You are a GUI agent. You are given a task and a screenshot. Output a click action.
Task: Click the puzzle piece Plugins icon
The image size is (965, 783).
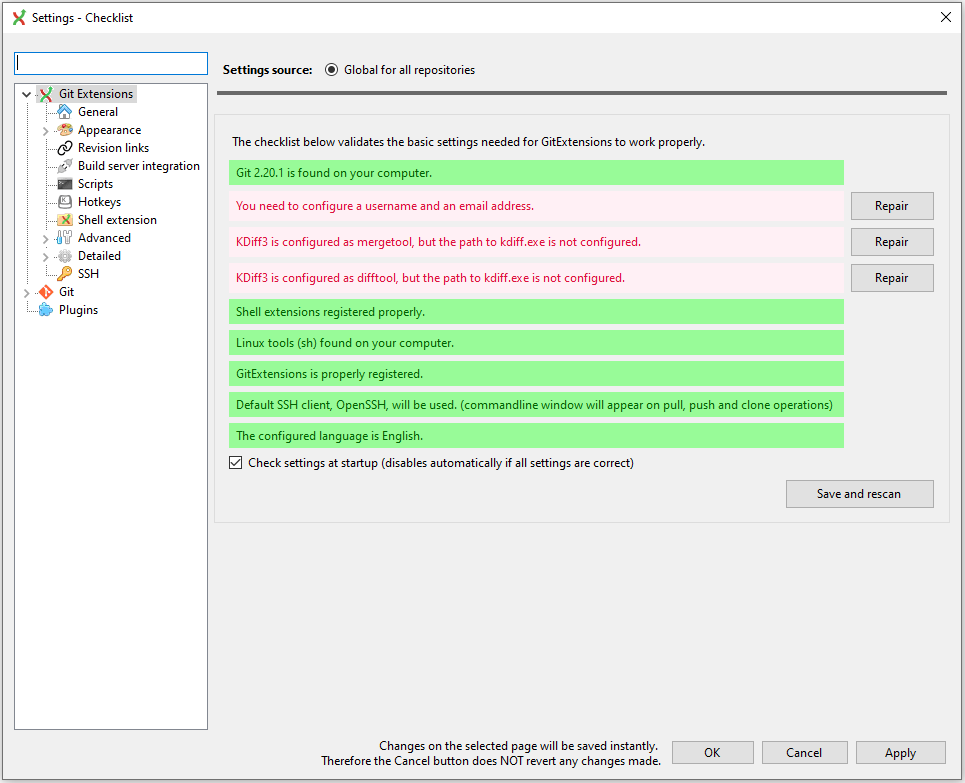pyautogui.click(x=45, y=310)
